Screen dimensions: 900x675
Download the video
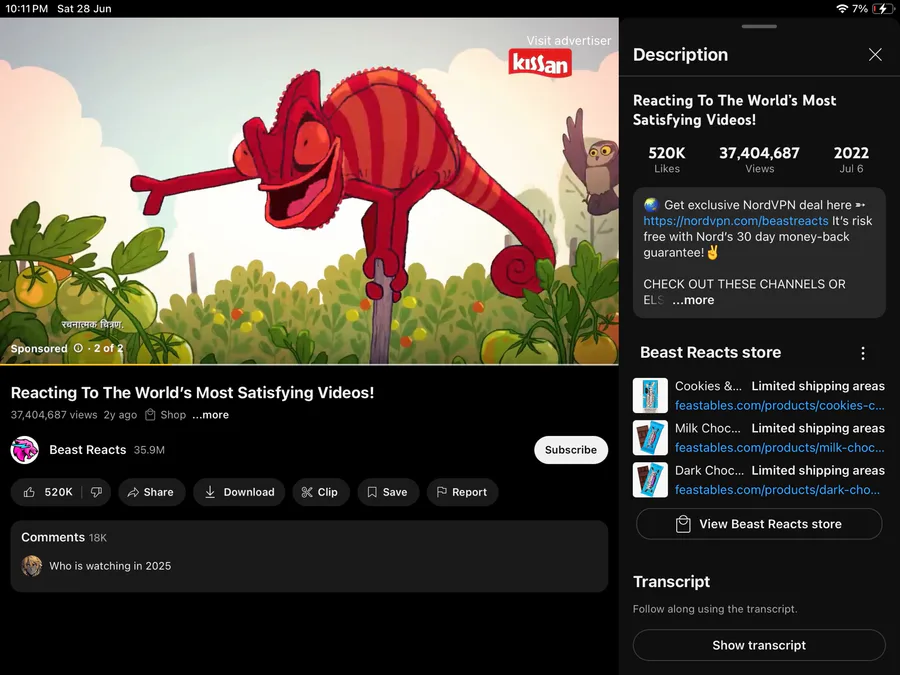(x=239, y=492)
